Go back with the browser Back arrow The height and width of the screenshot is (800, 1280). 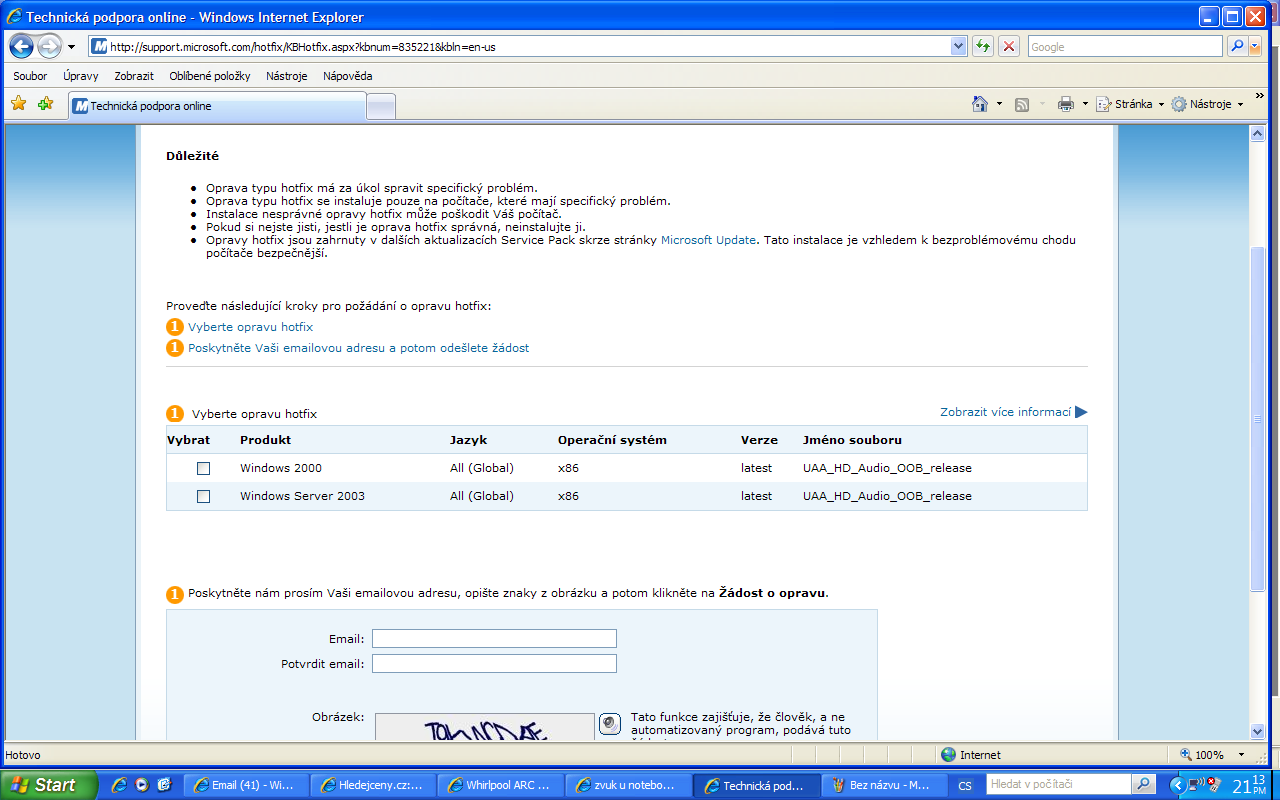pos(22,47)
